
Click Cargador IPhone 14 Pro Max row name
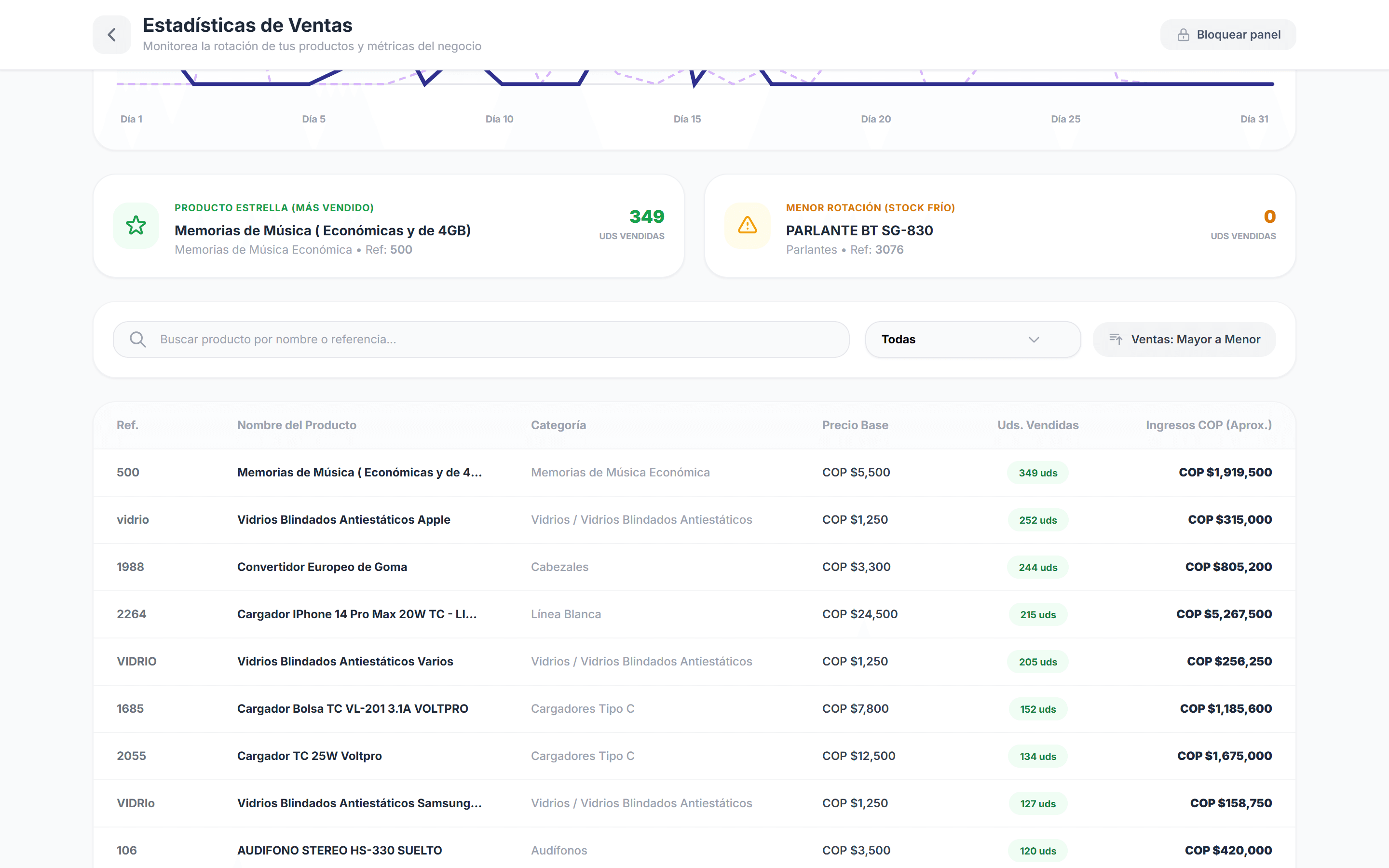pyautogui.click(x=357, y=614)
